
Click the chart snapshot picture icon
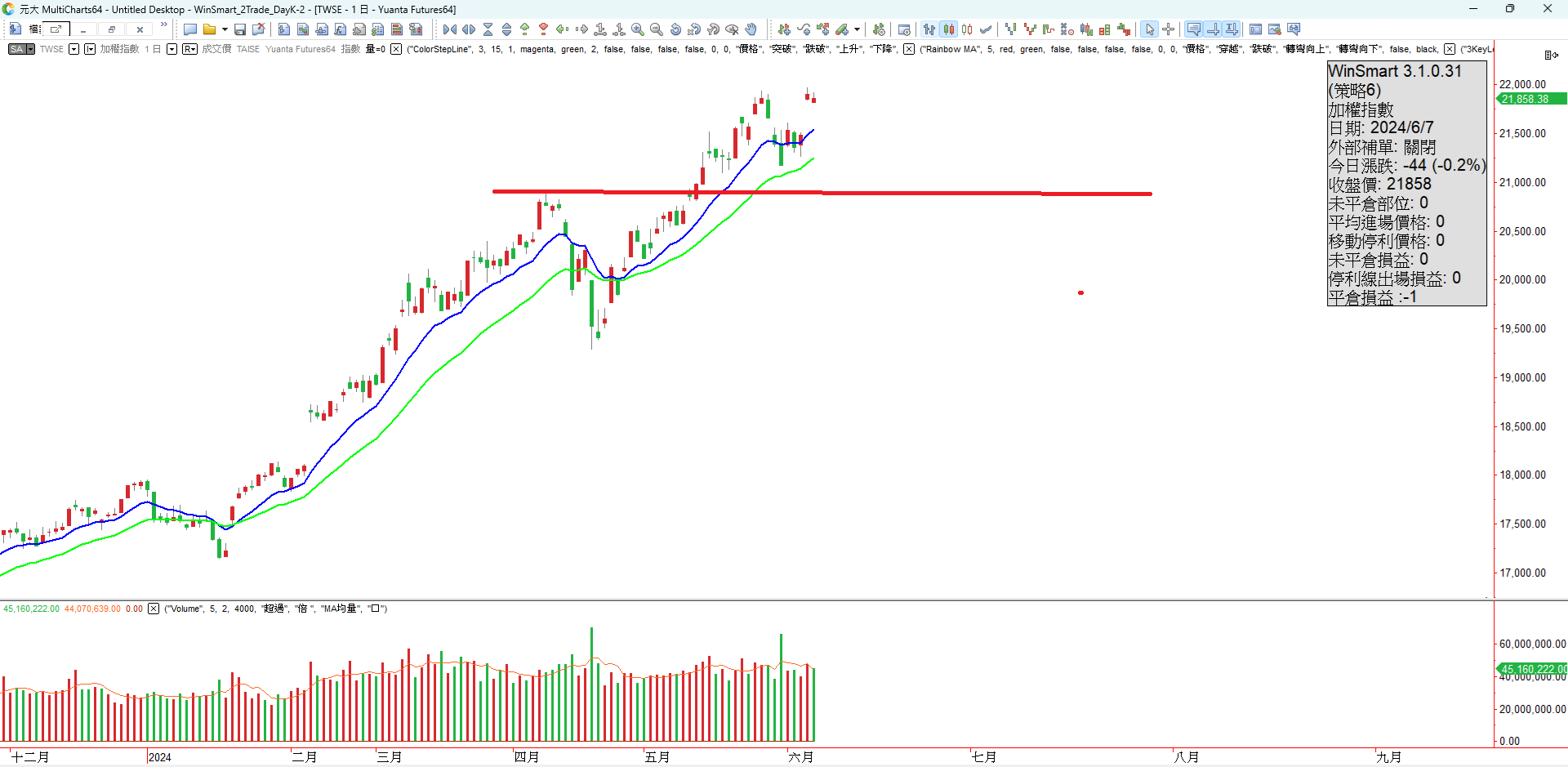click(x=1274, y=29)
